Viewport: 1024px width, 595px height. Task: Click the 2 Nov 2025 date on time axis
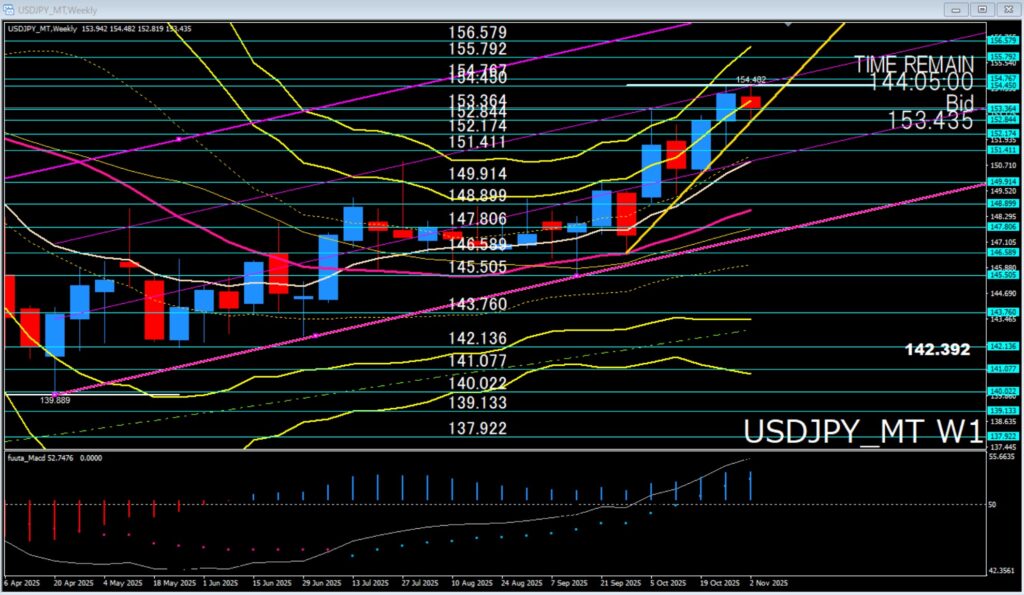[x=769, y=581]
